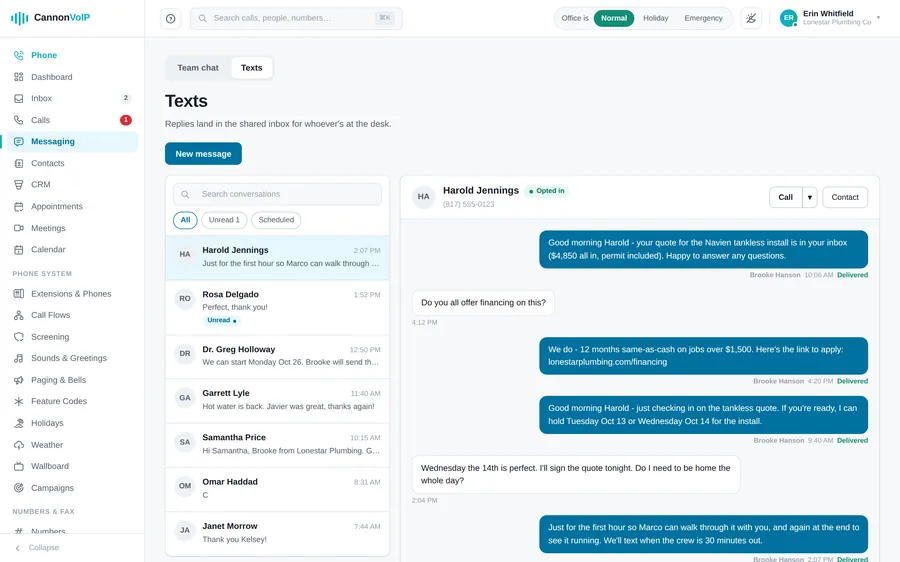
Task: Click the Feature Codes asterisk icon
Action: (19, 401)
